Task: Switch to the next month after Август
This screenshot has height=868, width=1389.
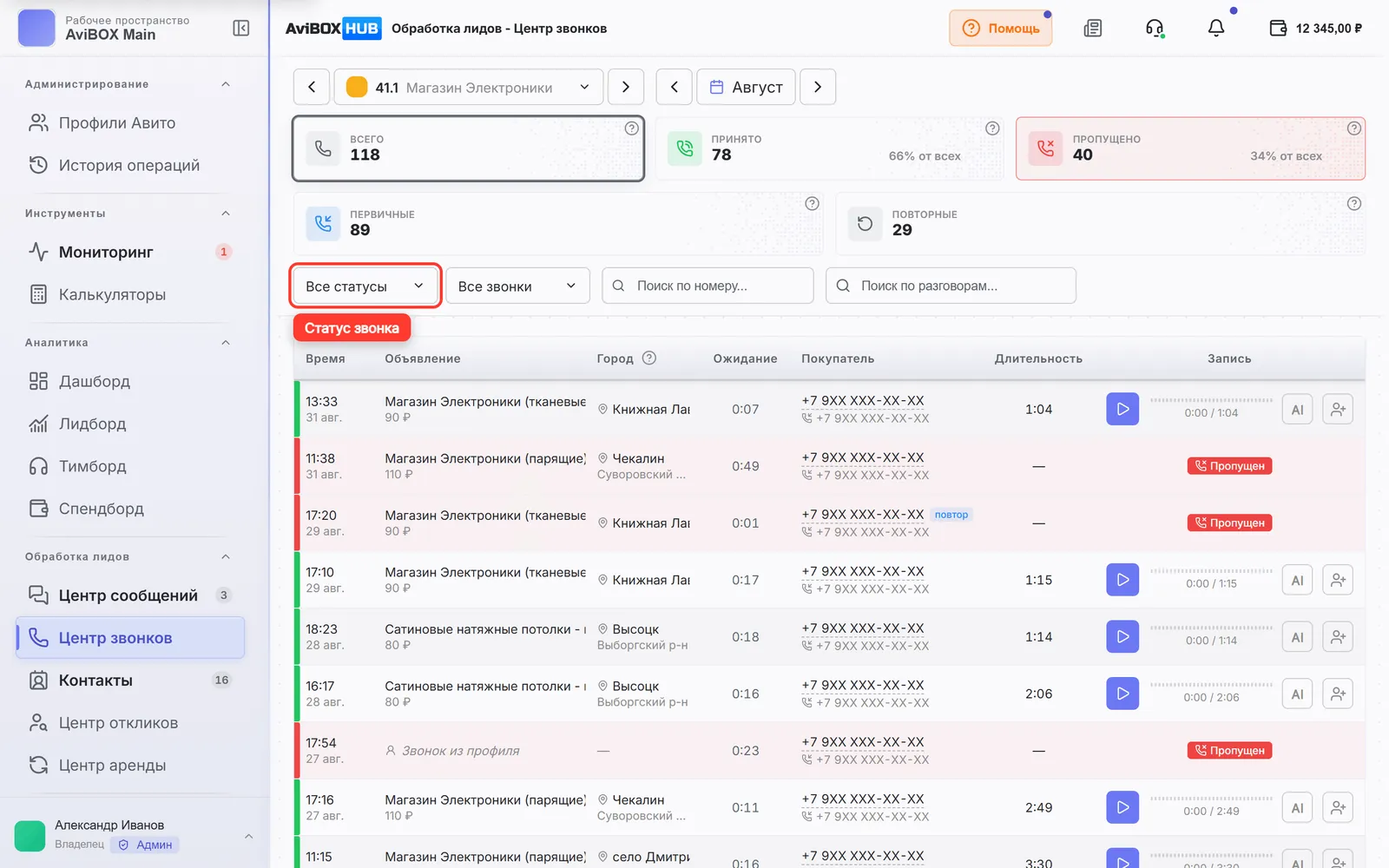Action: point(818,87)
